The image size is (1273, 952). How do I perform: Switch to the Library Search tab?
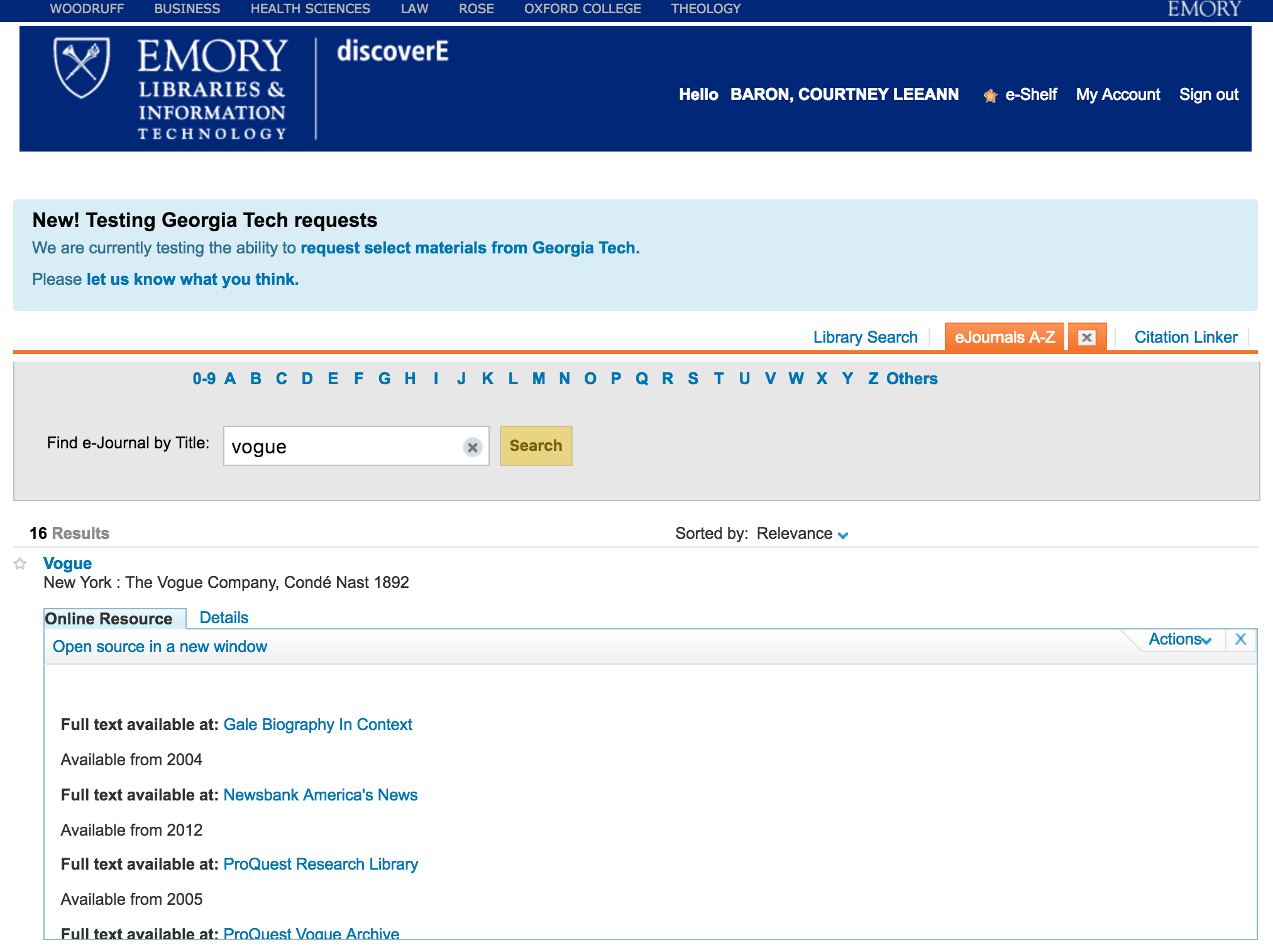click(x=865, y=338)
